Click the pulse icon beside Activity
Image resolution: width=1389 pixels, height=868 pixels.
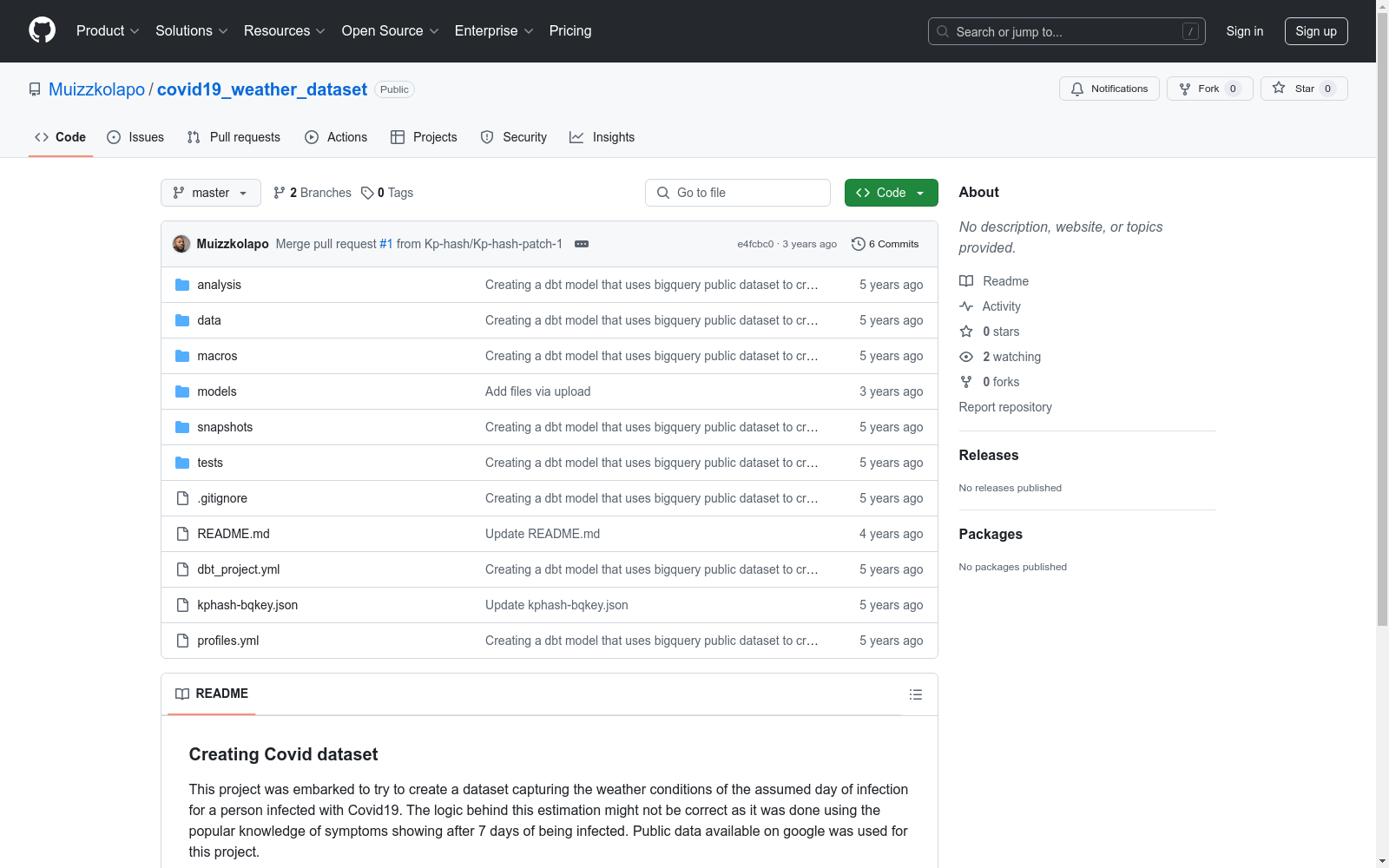966,306
